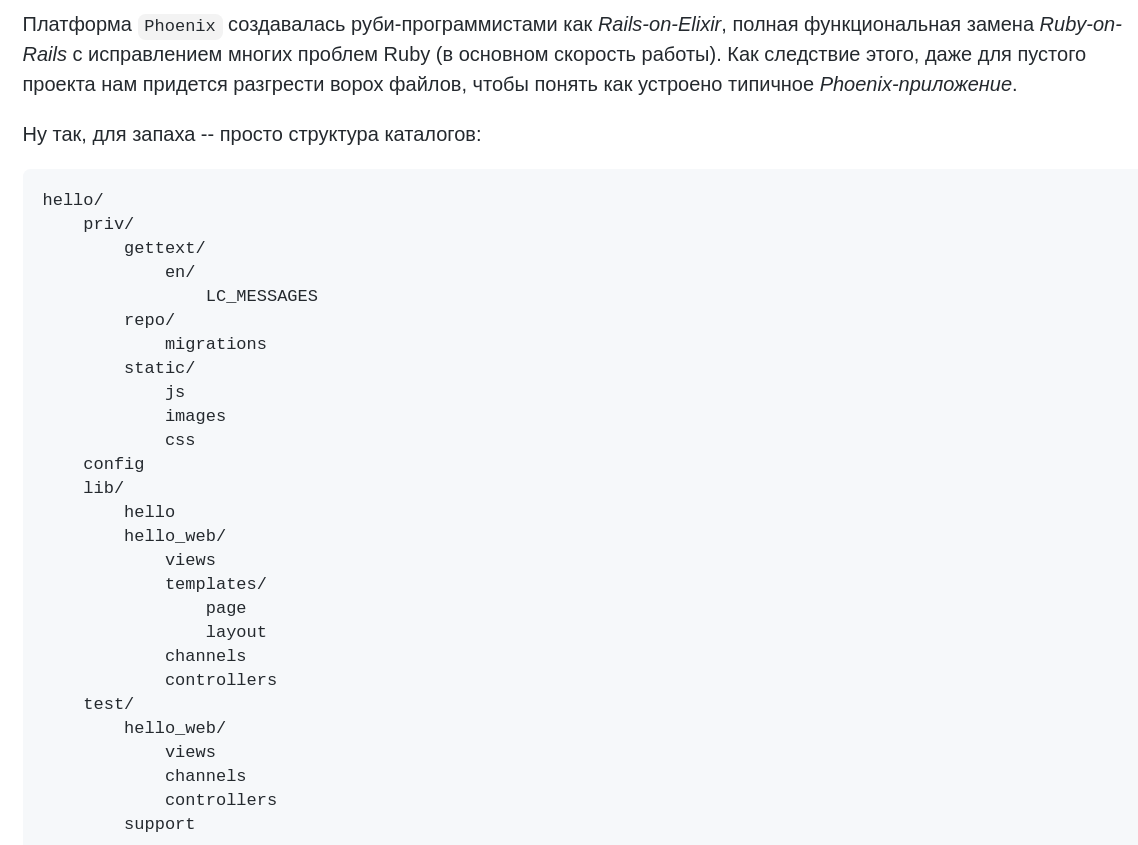Select the "migrations" entry
Viewport: 1138px width, 845px height.
[x=215, y=344]
